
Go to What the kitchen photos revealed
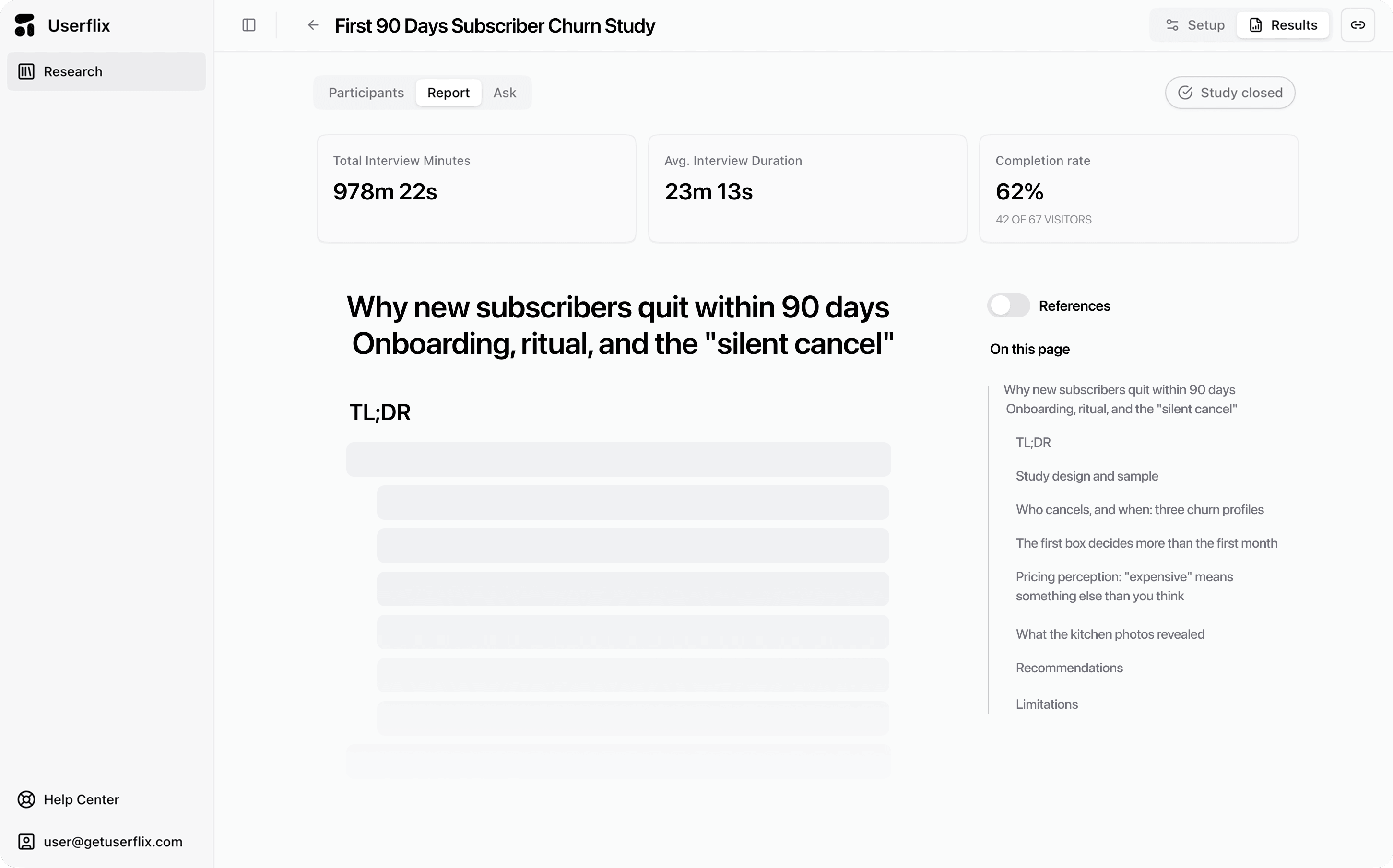tap(1110, 634)
